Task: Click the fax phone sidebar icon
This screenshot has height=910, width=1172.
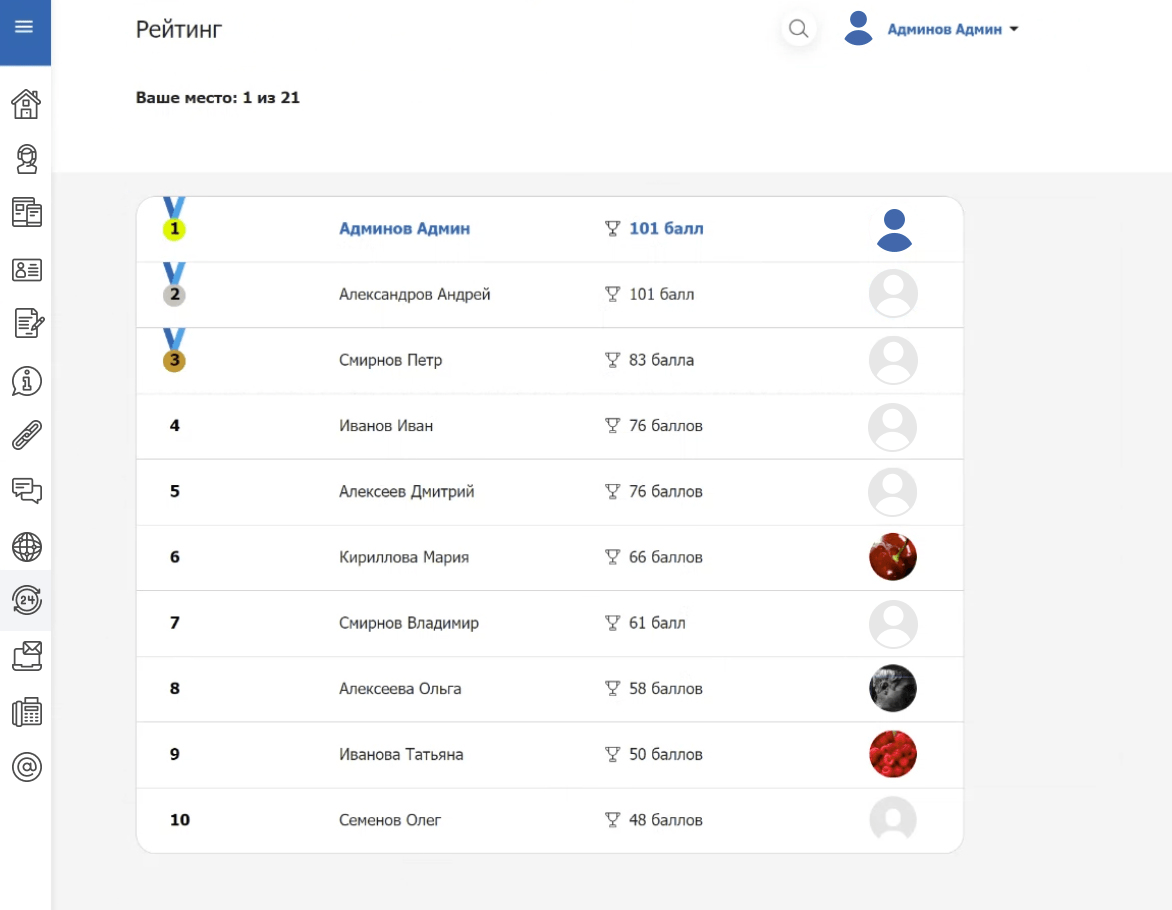Action: click(x=26, y=712)
